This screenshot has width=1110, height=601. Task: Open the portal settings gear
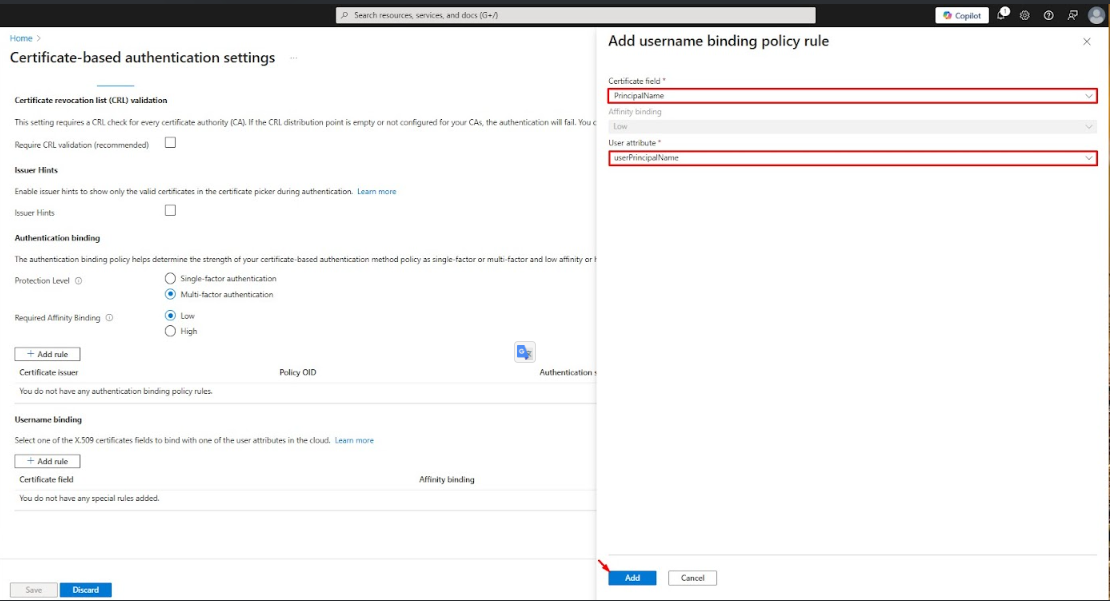pyautogui.click(x=1025, y=15)
